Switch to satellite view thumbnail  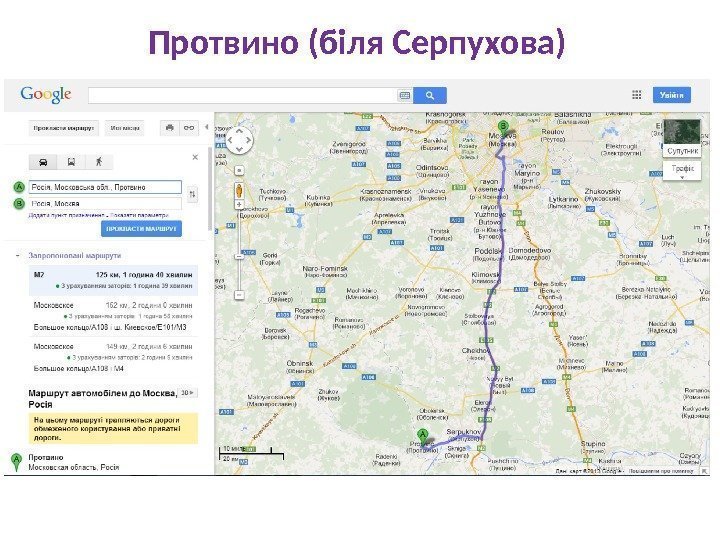[682, 138]
